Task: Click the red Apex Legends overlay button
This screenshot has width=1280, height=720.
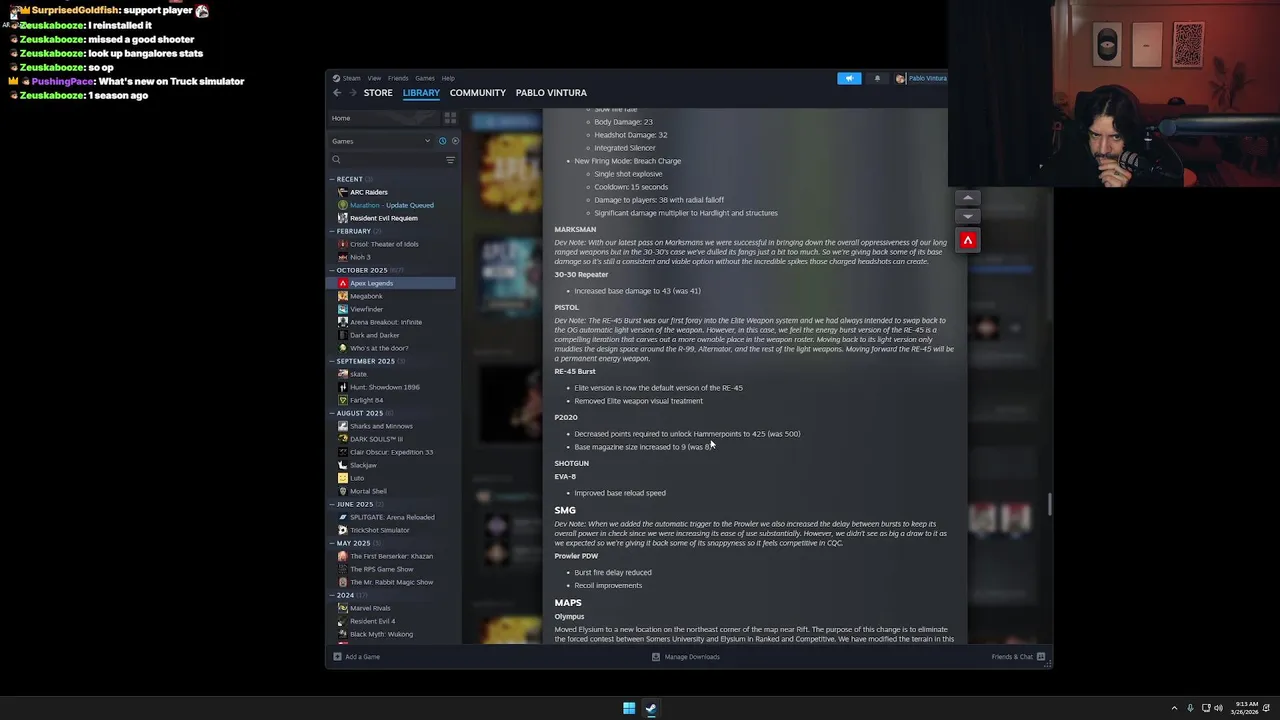Action: (968, 240)
